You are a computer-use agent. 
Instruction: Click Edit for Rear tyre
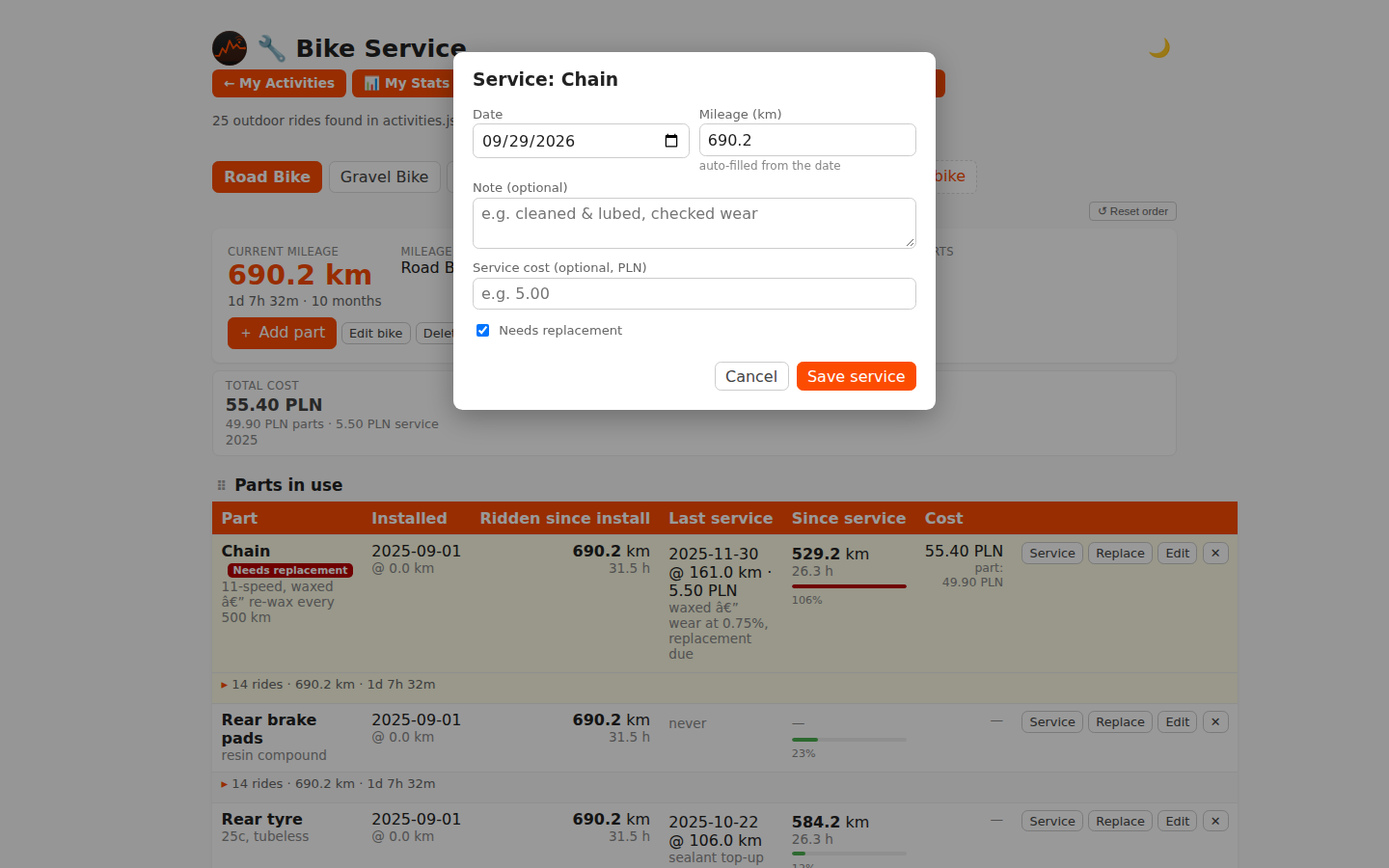[x=1177, y=822]
